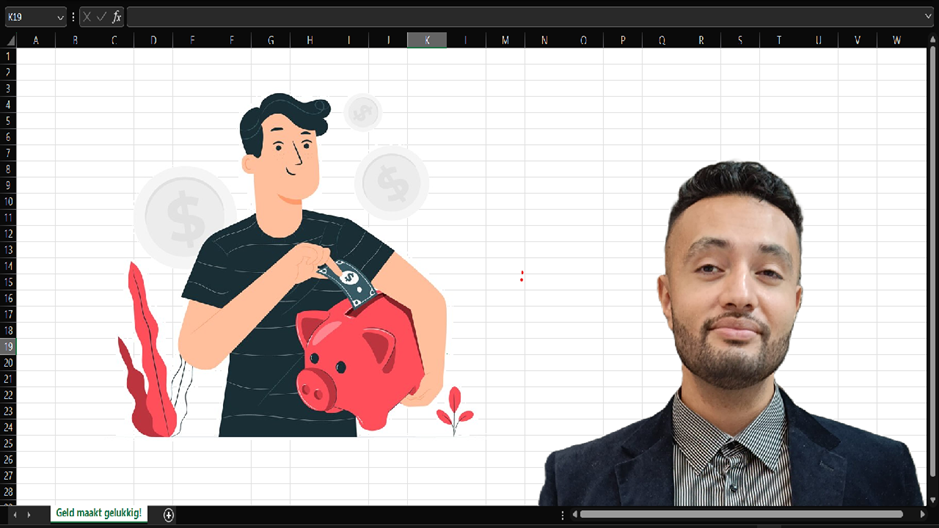Select row 19 header
The image size is (939, 528).
point(8,346)
